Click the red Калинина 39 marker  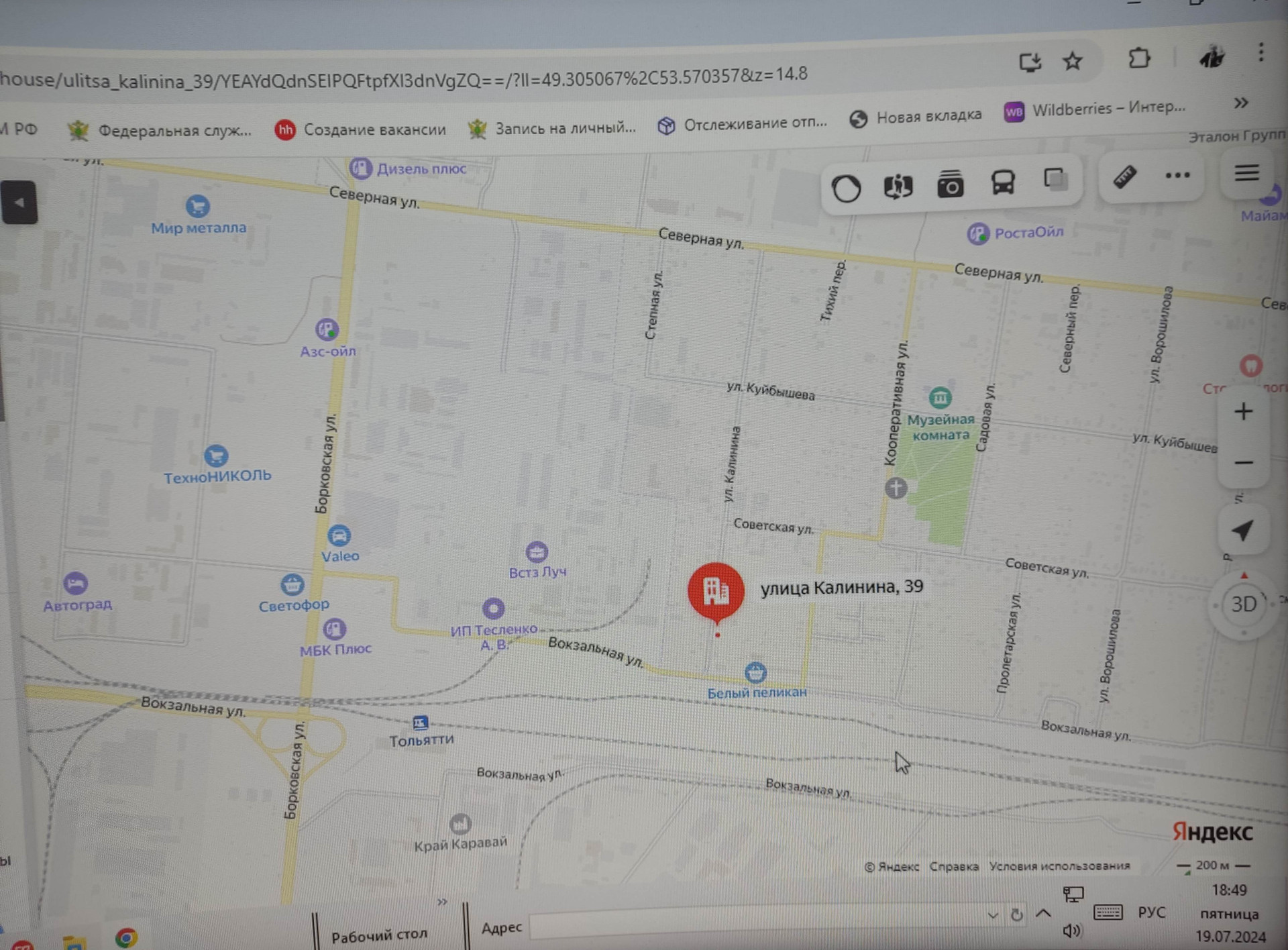[x=716, y=591]
